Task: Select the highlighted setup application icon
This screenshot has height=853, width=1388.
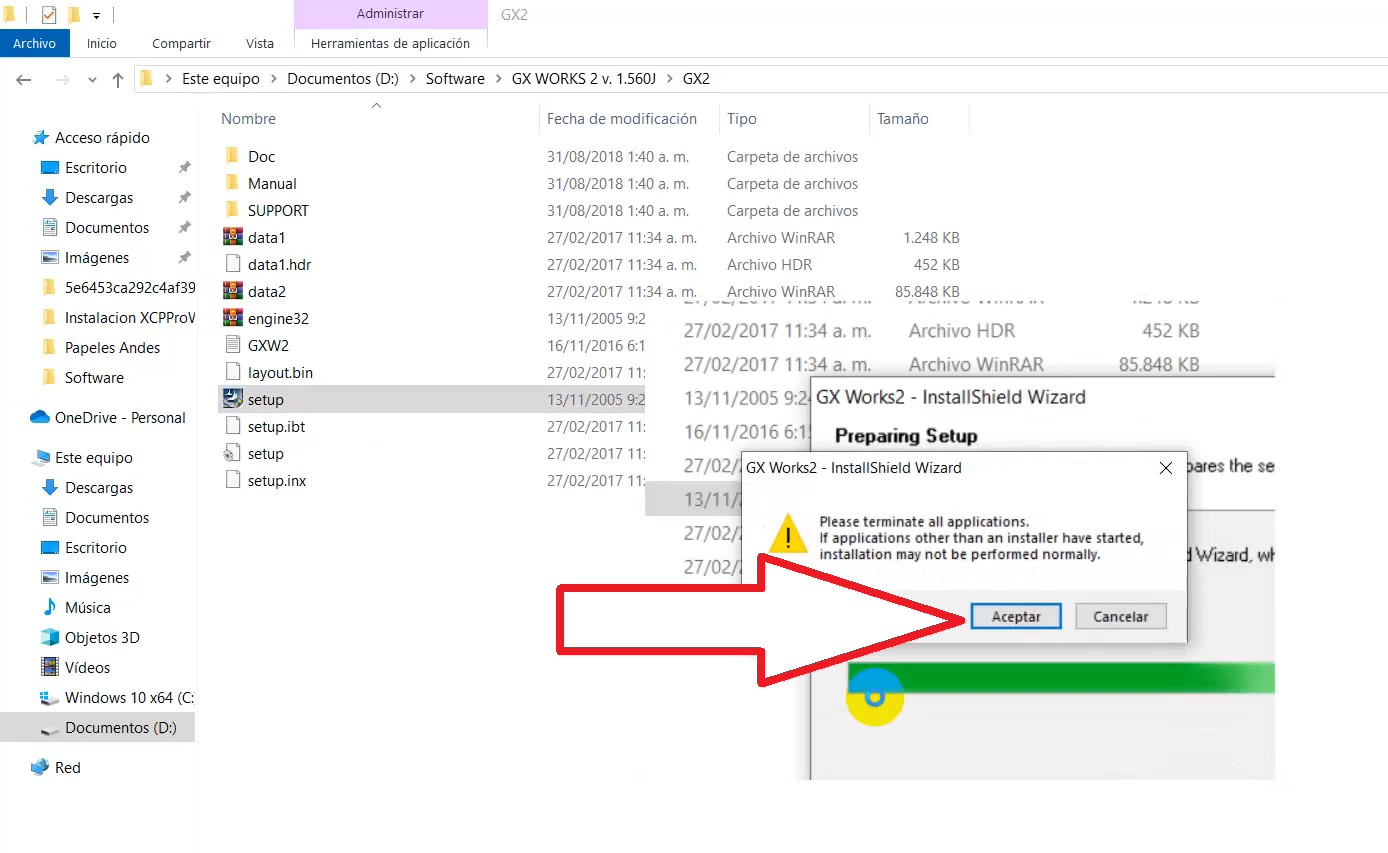Action: 232,399
